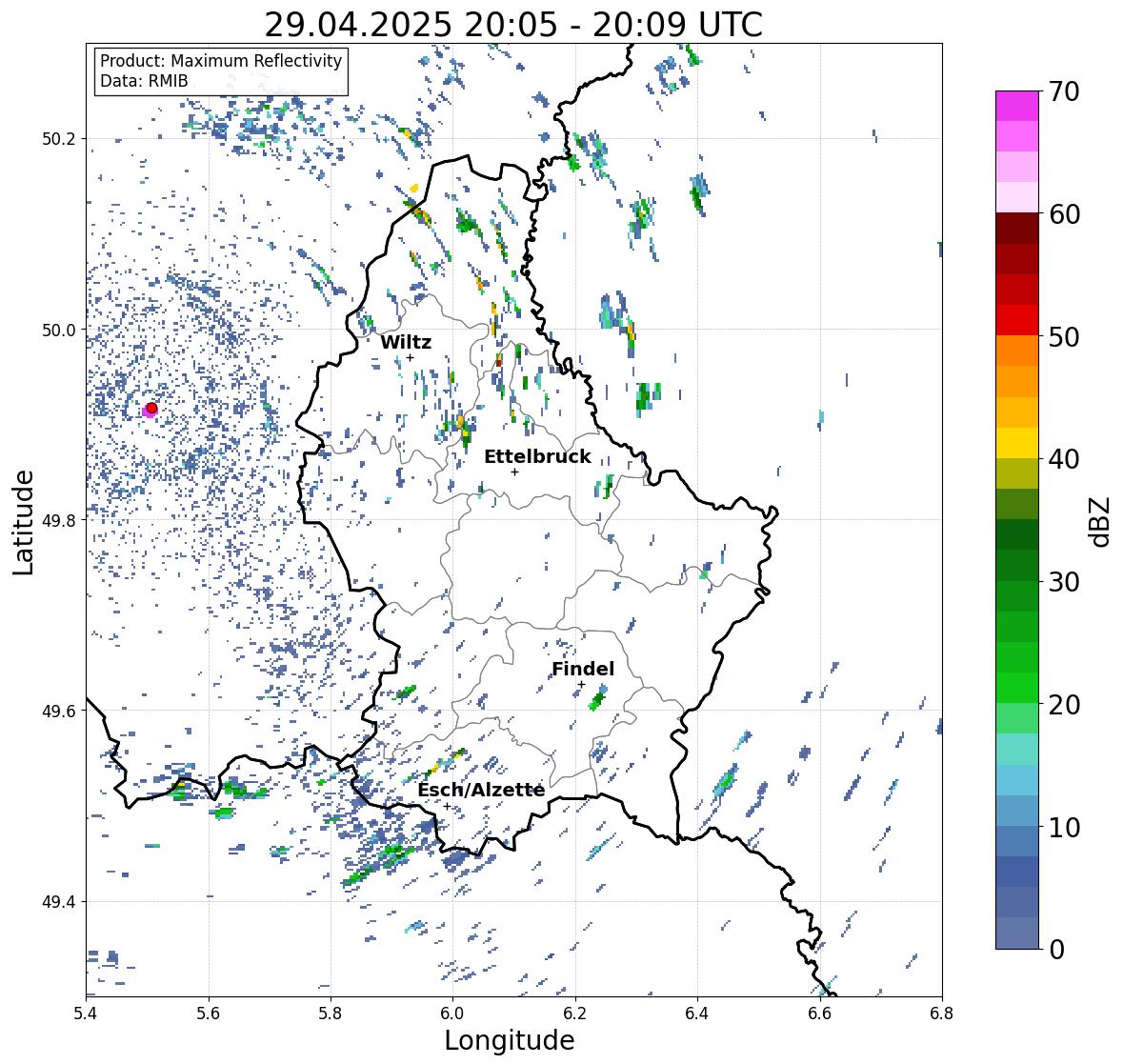Pick the yellow 40 dBZ swatch
Image resolution: width=1123 pixels, height=1064 pixels.
(x=1017, y=443)
